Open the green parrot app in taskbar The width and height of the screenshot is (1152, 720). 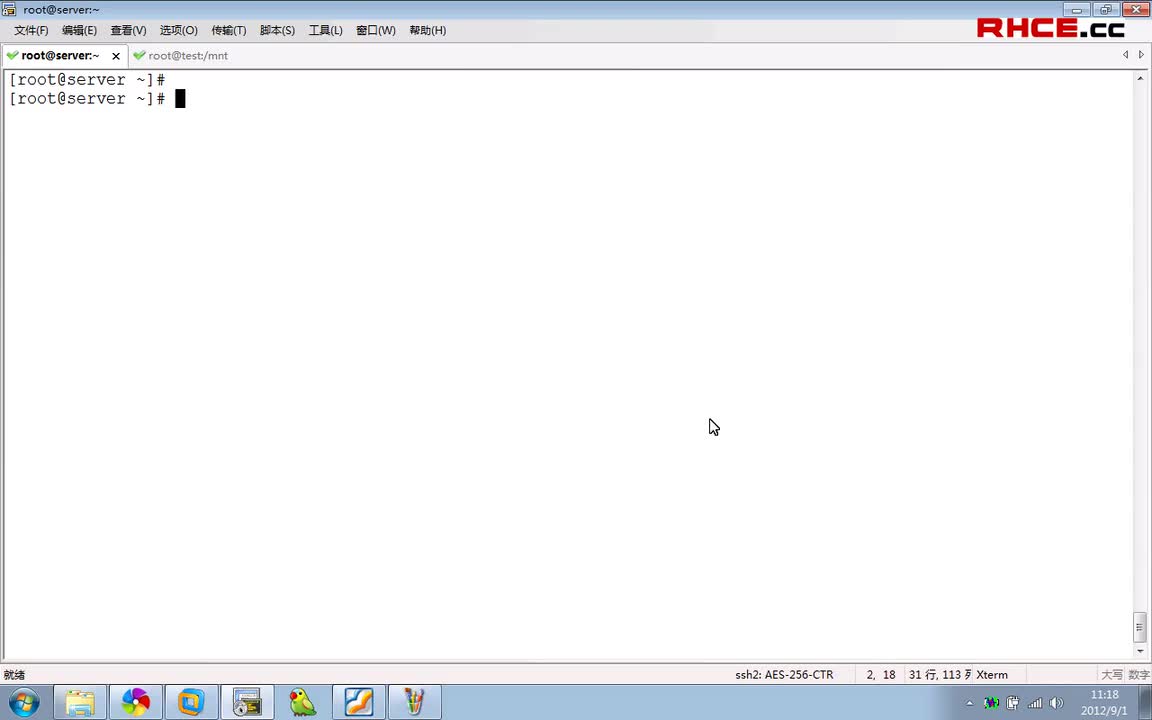[x=303, y=702]
